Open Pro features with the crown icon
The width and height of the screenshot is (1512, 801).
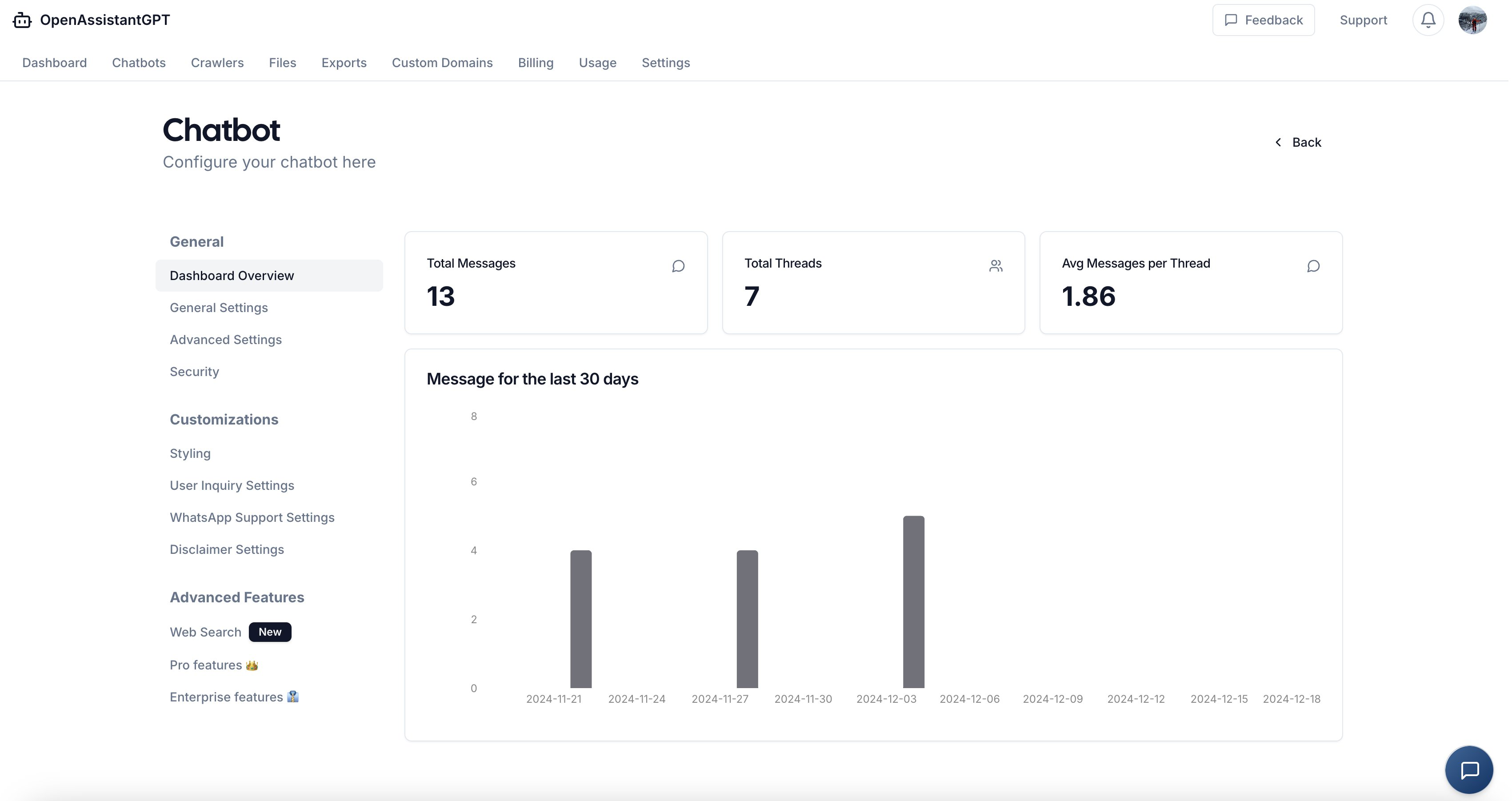click(213, 665)
